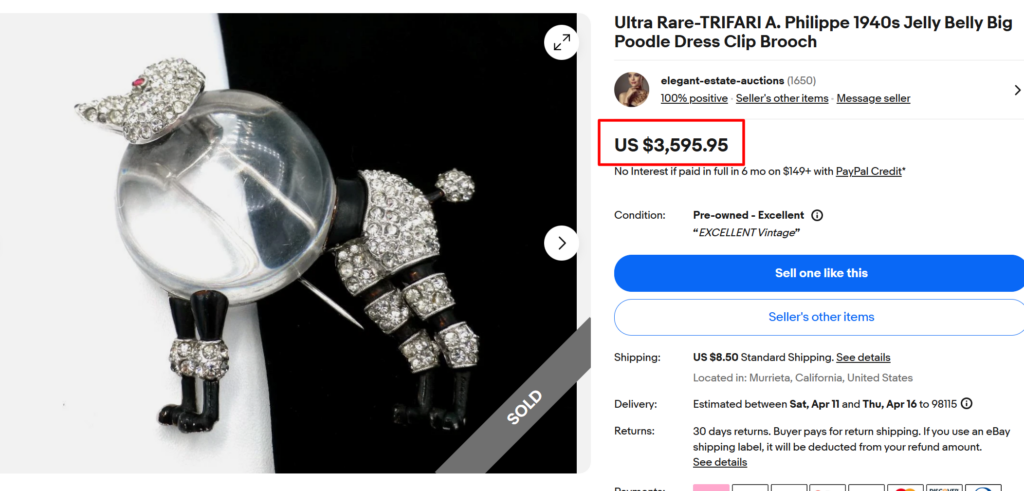Click the outlined Seller's other items button

819,317
